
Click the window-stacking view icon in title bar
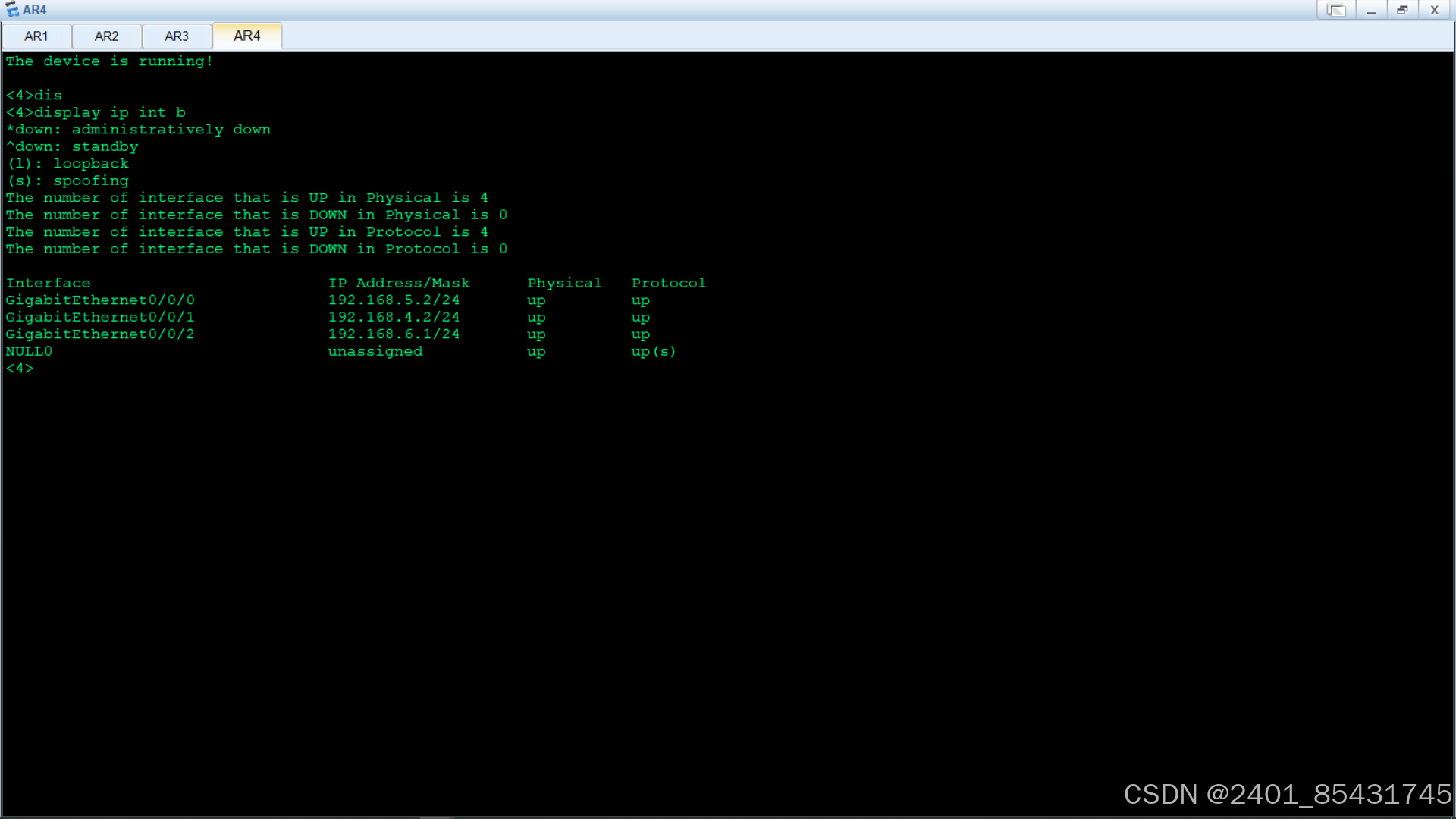click(1335, 10)
